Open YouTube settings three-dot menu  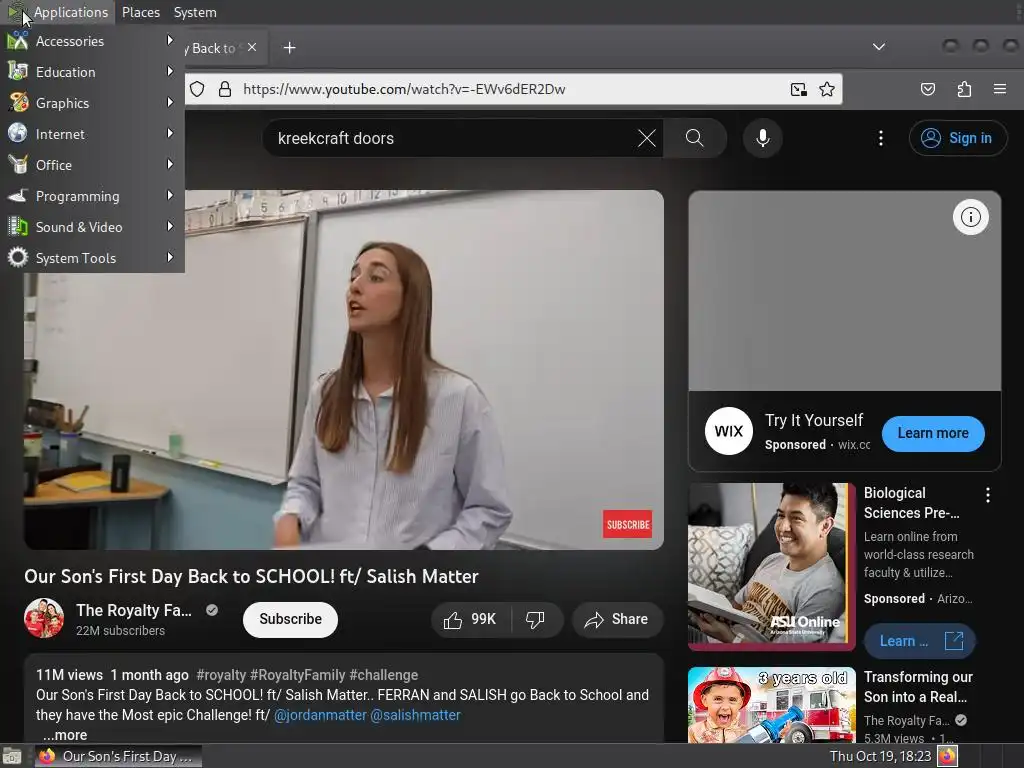(x=880, y=138)
